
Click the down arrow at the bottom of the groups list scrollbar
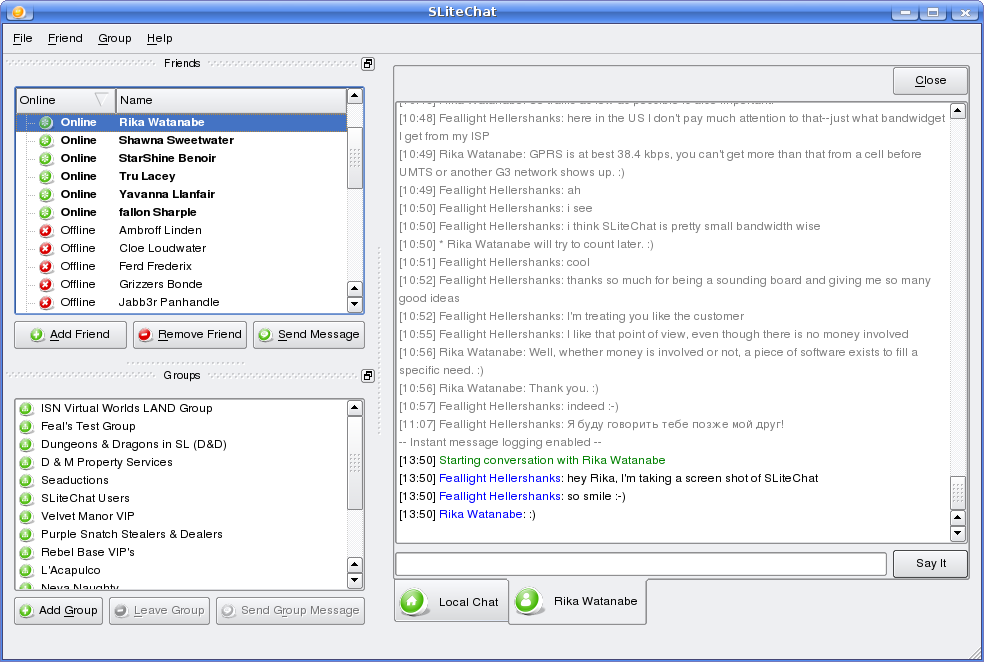click(355, 580)
